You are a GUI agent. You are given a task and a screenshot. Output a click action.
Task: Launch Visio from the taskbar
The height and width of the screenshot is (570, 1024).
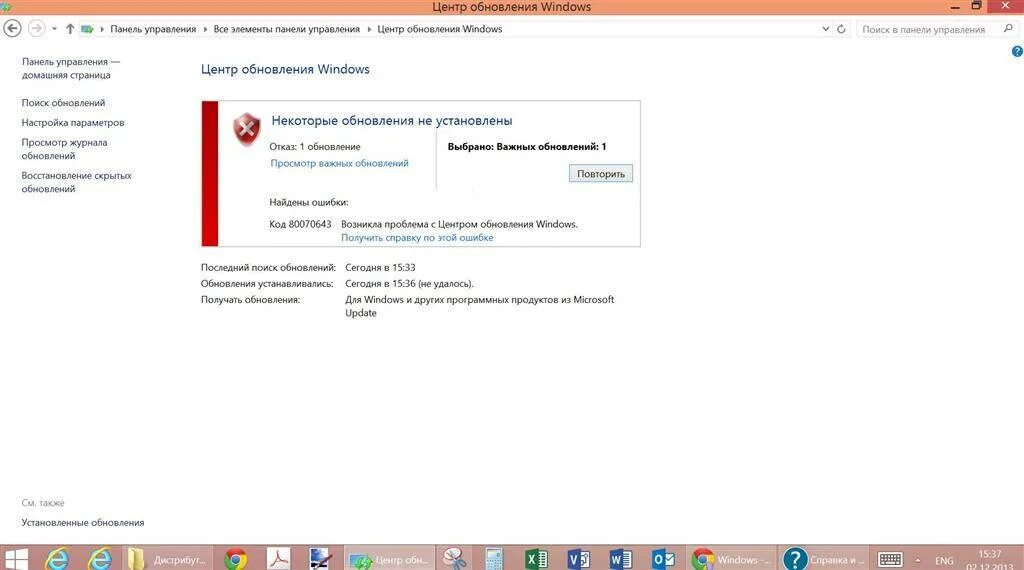click(579, 559)
